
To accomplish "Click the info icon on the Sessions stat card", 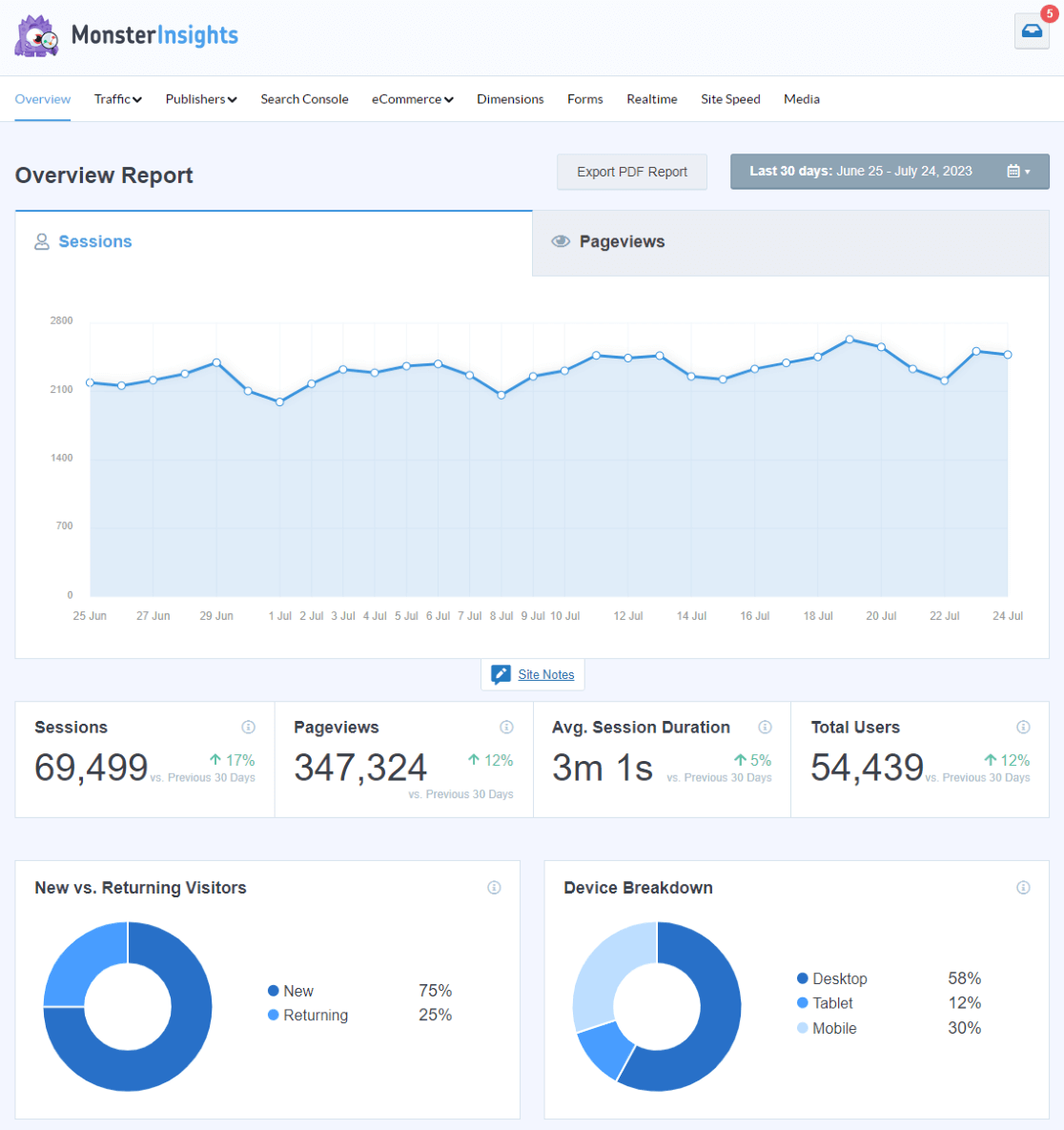I will (x=249, y=727).
